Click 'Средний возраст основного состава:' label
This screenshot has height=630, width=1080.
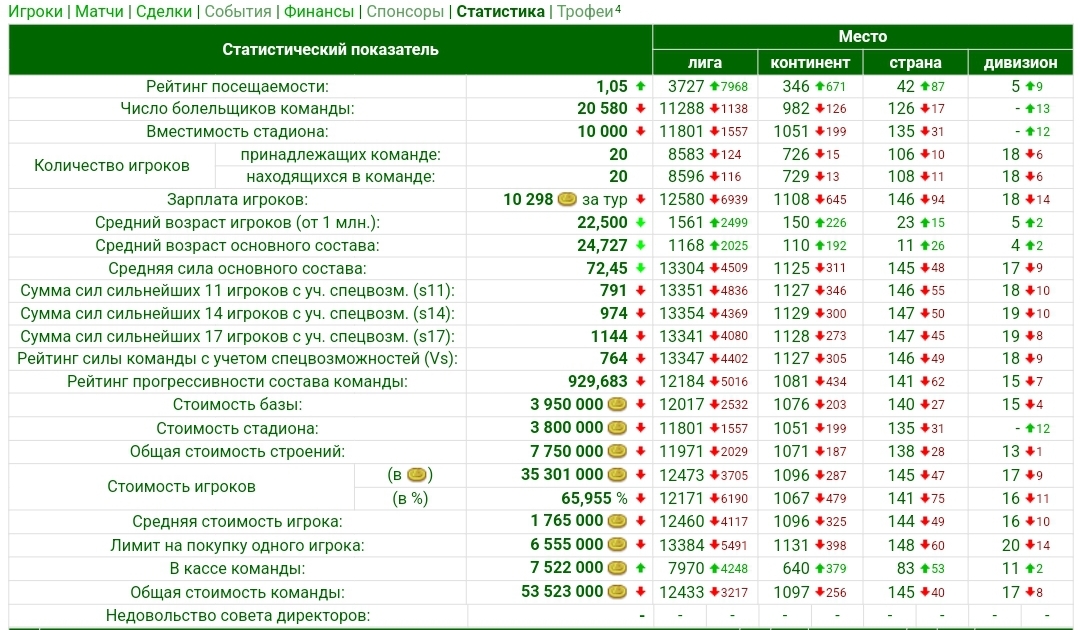(237, 245)
